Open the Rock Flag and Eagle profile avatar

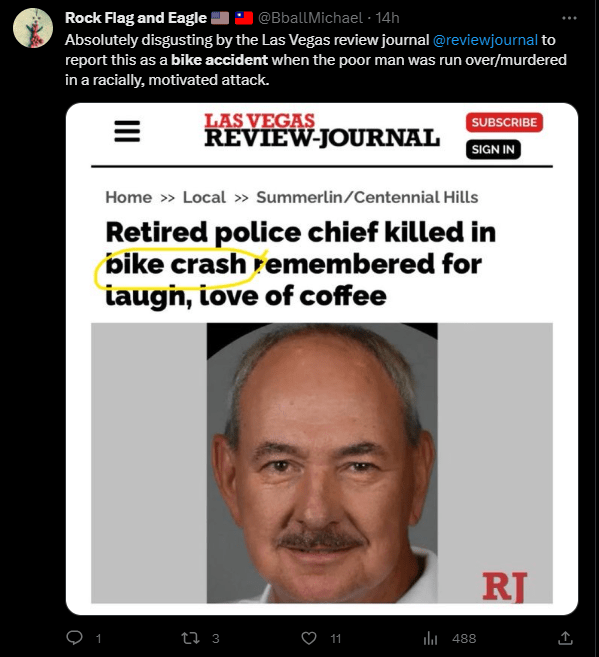click(x=33, y=28)
